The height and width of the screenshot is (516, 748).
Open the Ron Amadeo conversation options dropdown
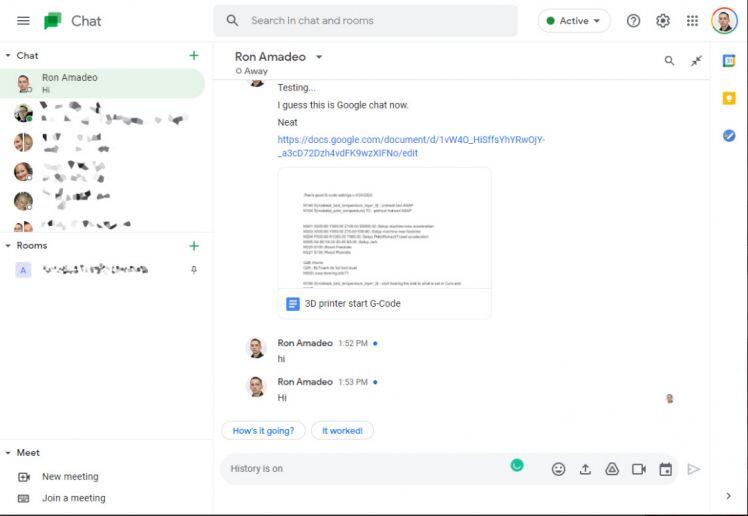pyautogui.click(x=319, y=57)
